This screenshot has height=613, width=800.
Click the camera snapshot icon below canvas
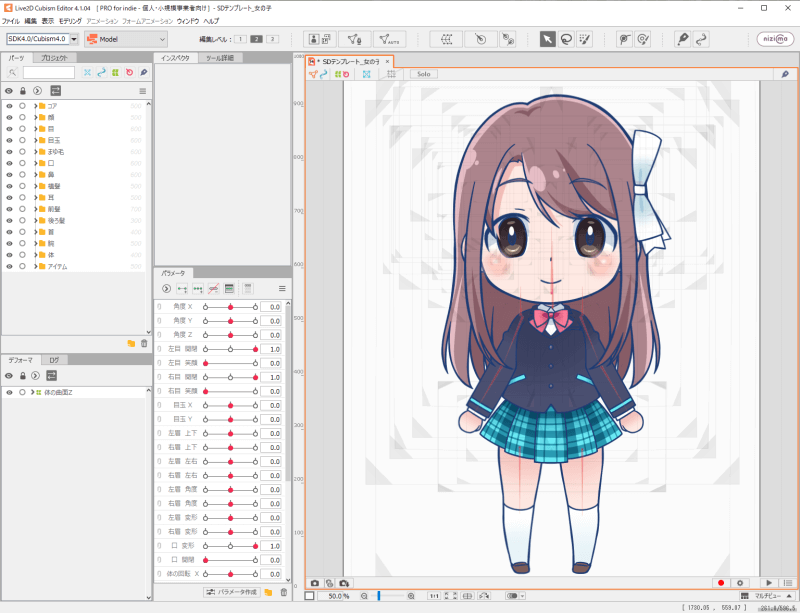[x=315, y=583]
